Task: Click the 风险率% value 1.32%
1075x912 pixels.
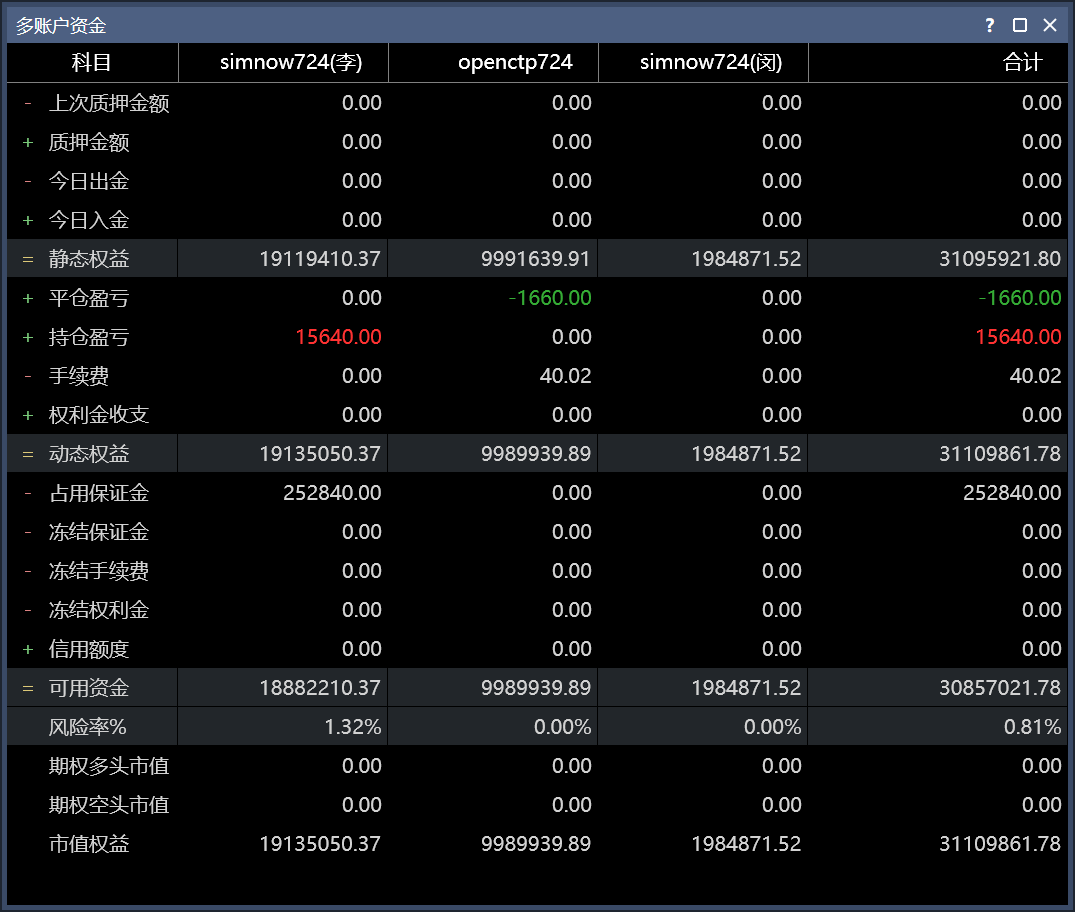Action: click(x=352, y=727)
